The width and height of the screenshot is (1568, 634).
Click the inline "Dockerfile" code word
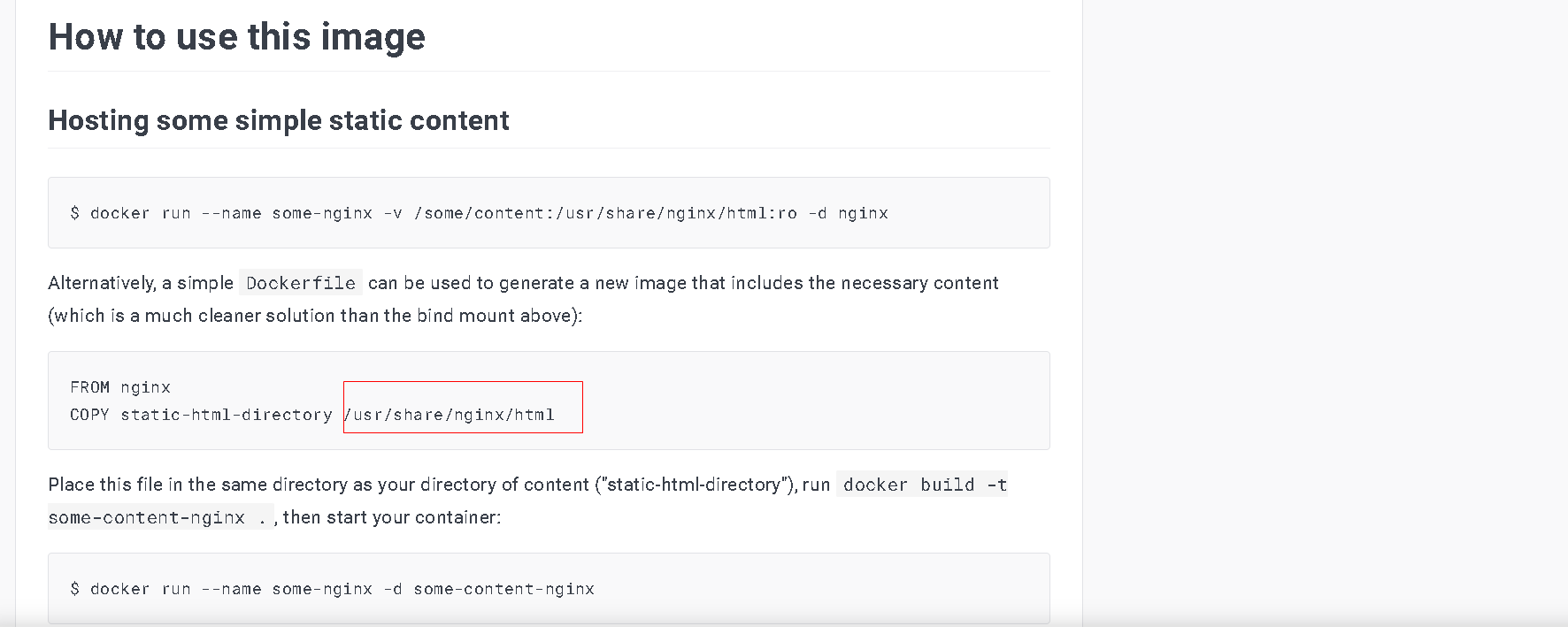pyautogui.click(x=301, y=283)
